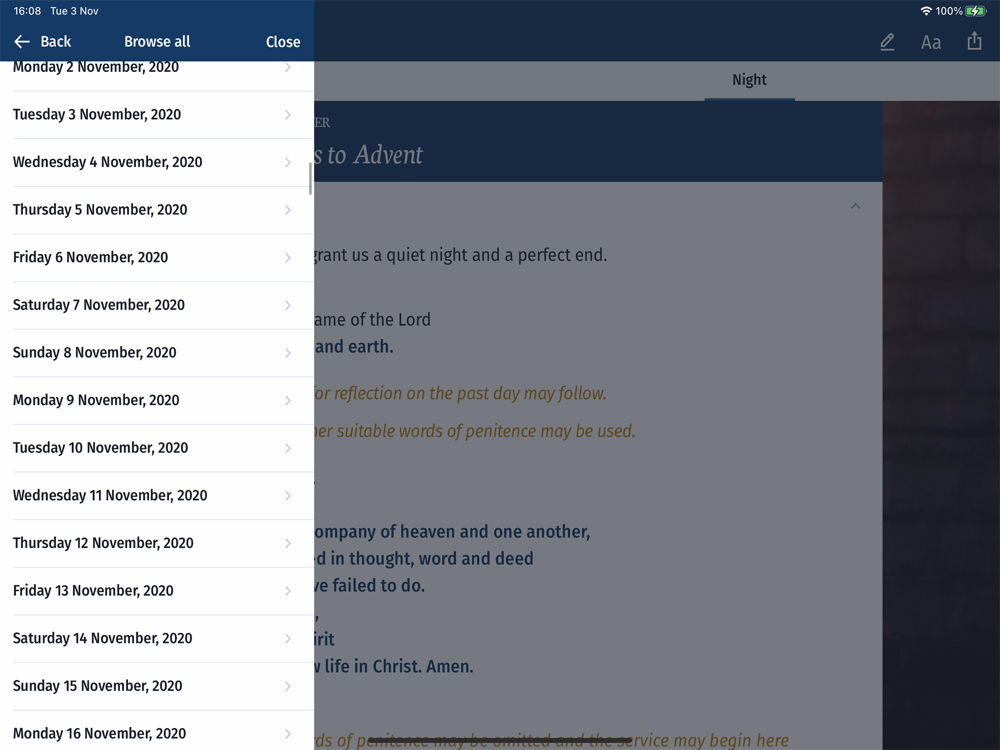Collapse the section with the up chevron
This screenshot has width=1000, height=750.
coord(855,206)
